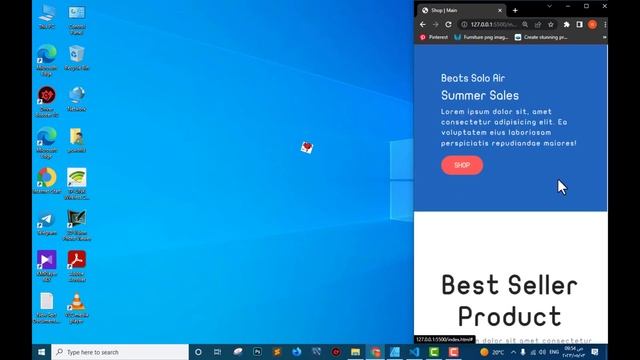The width and height of the screenshot is (640, 360).
Task: Open Chrome side panel icon
Action: (x=579, y=24)
